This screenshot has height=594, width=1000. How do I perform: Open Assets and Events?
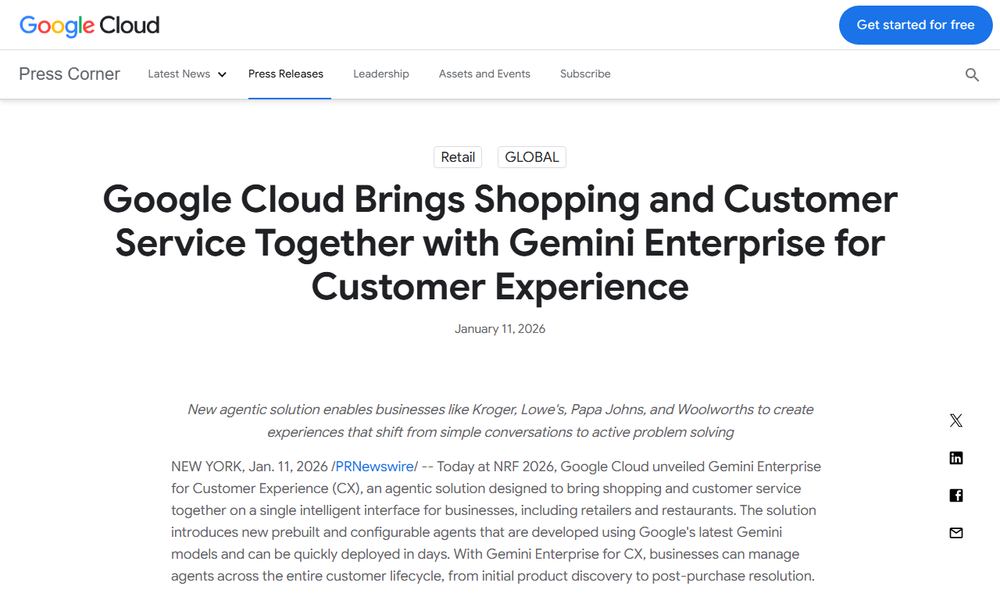[485, 74]
